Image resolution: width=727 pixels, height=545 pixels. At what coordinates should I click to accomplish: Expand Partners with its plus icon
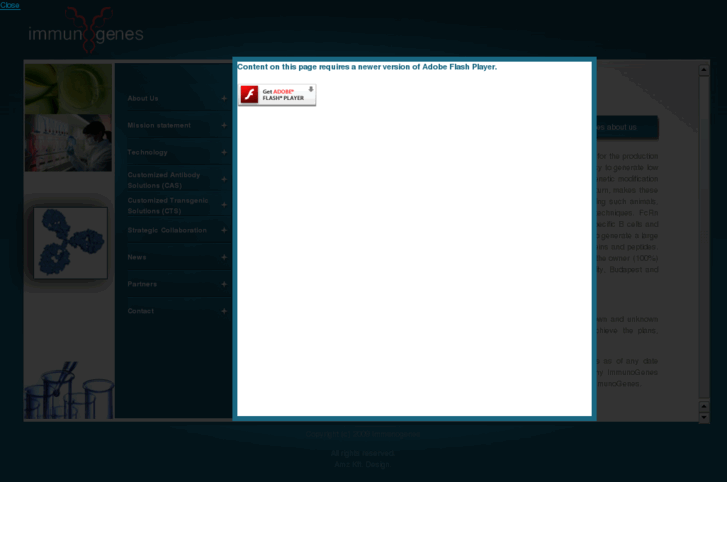(x=224, y=284)
